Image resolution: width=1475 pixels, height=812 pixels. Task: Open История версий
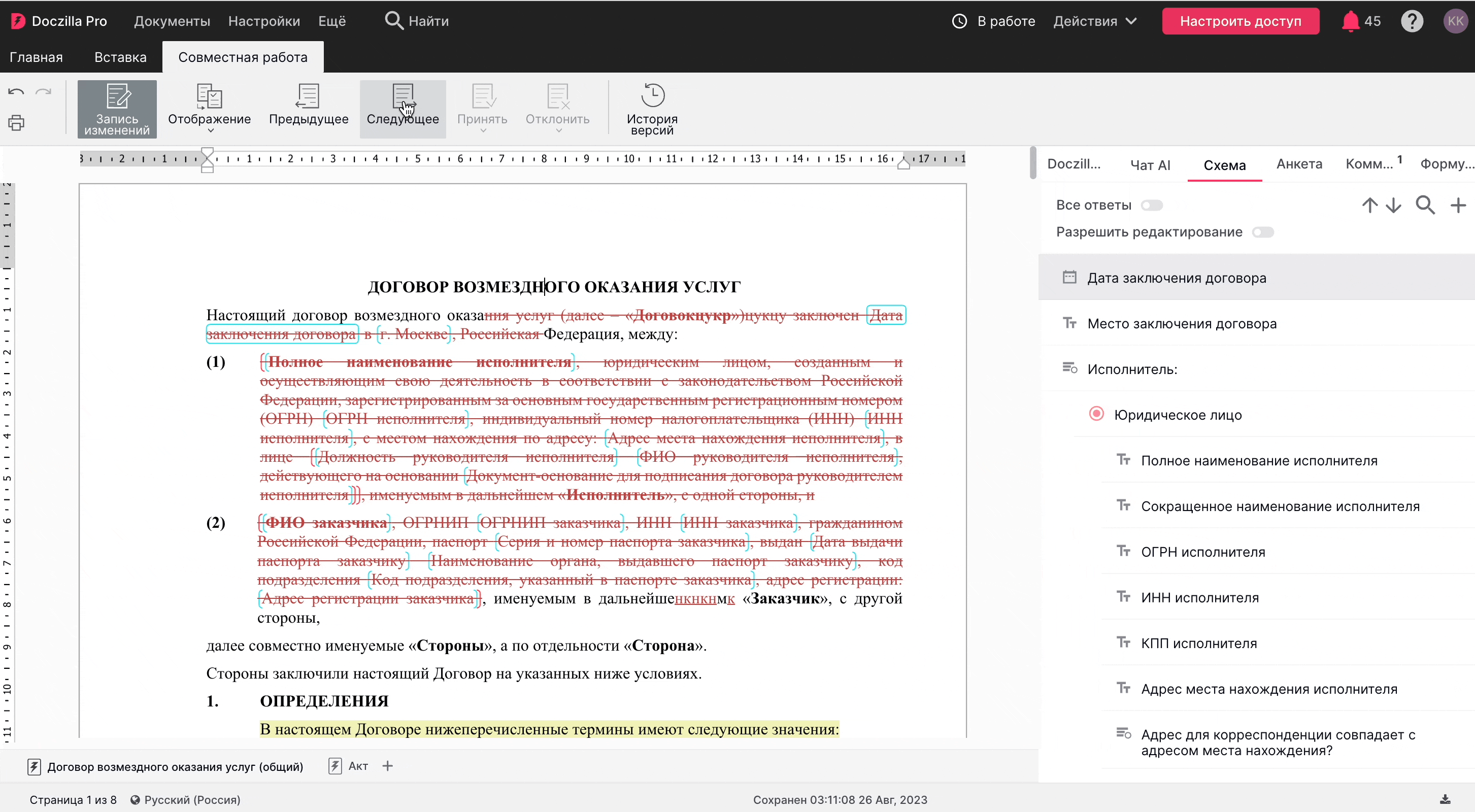point(652,109)
